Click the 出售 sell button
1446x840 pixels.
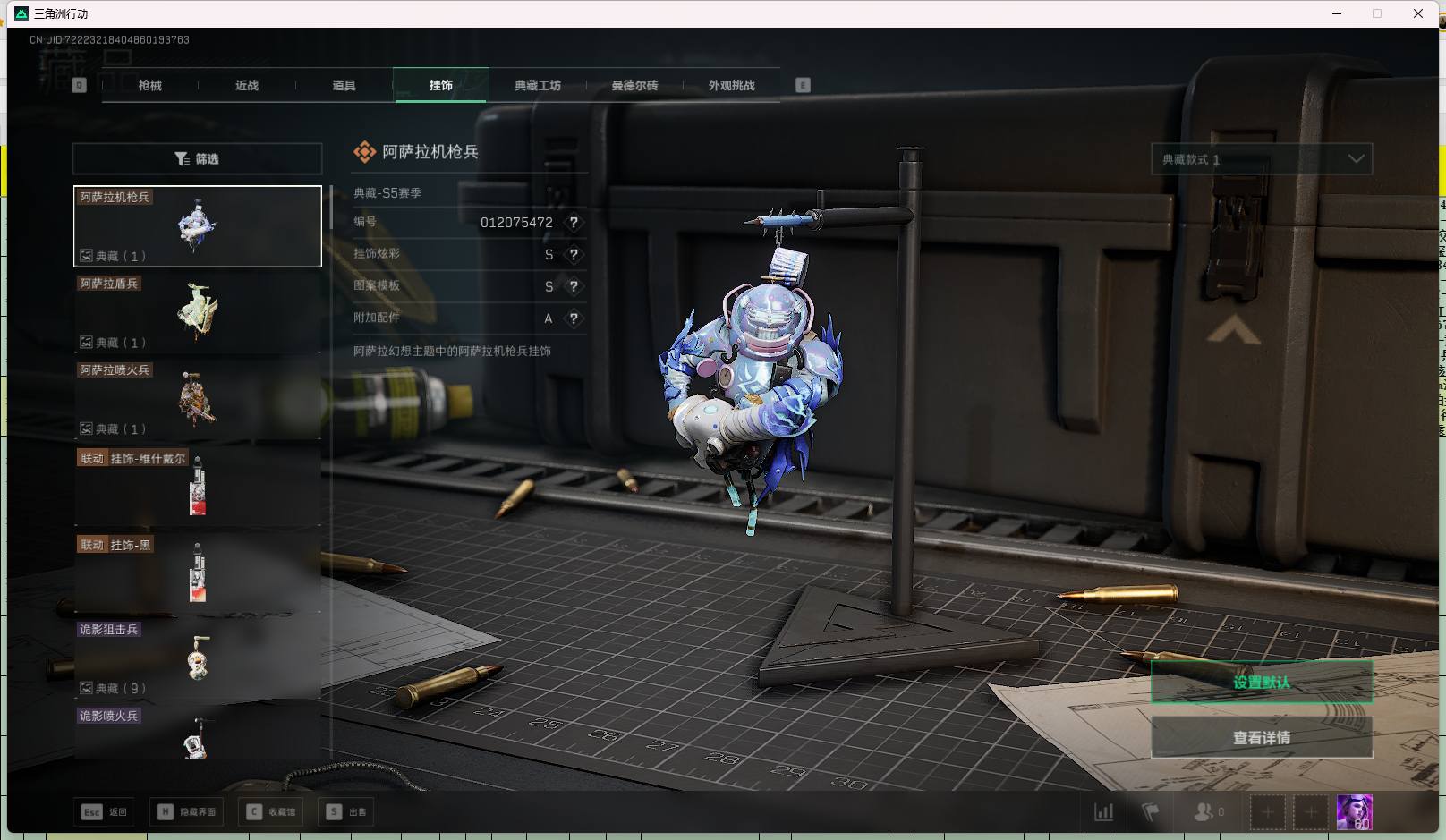[347, 812]
